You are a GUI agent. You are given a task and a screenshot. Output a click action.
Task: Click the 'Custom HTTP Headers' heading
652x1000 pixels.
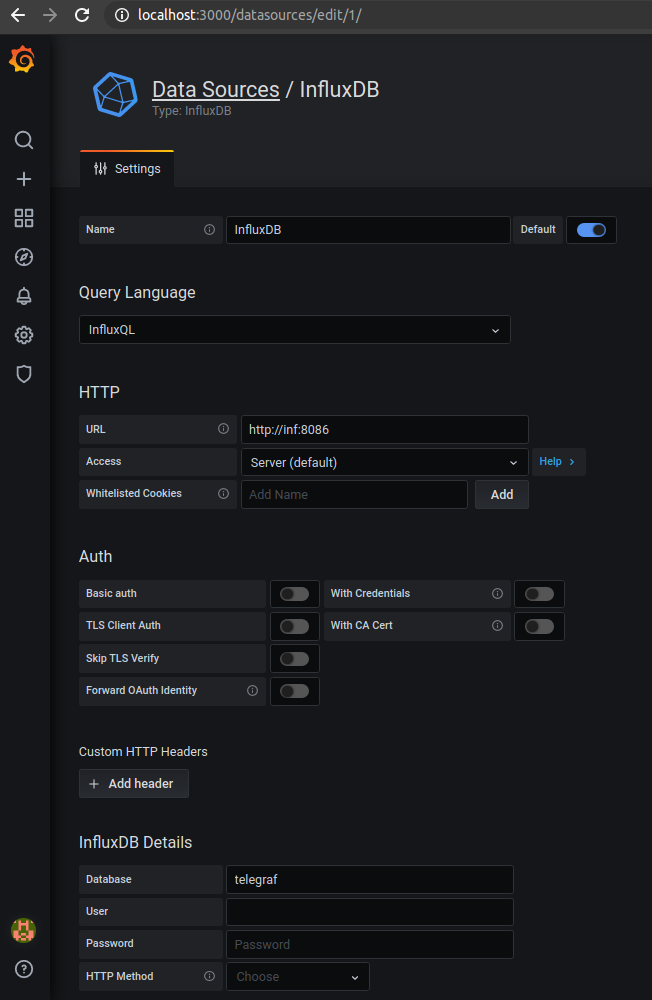pos(143,752)
